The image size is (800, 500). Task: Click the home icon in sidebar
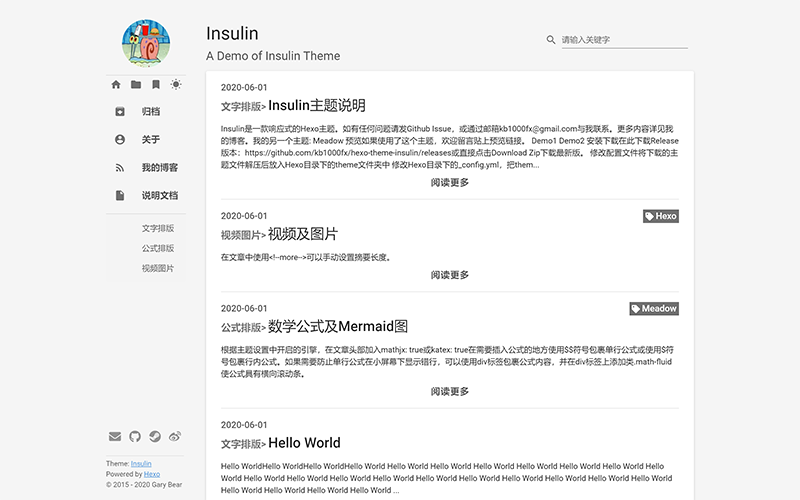[116, 85]
